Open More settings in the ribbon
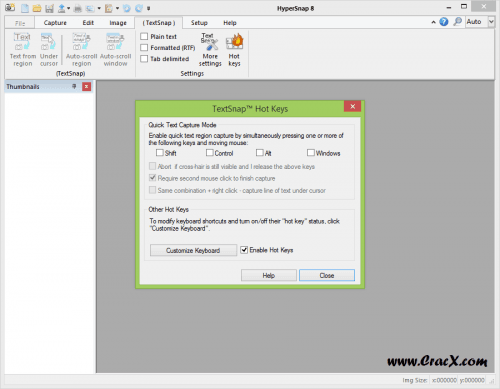500x389 pixels. click(210, 49)
